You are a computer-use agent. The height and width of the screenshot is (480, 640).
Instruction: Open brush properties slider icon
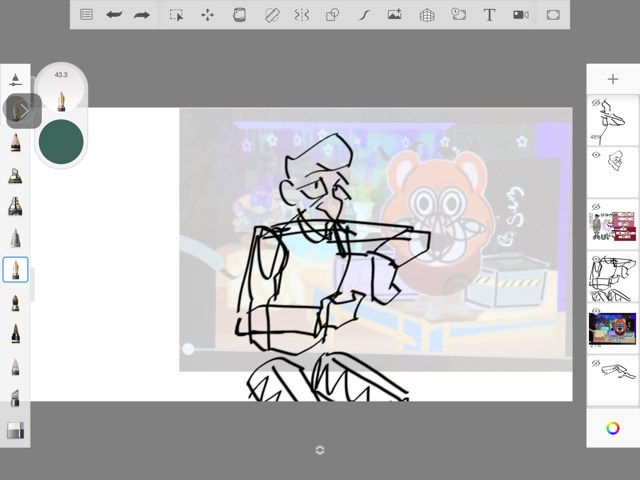coord(15,79)
